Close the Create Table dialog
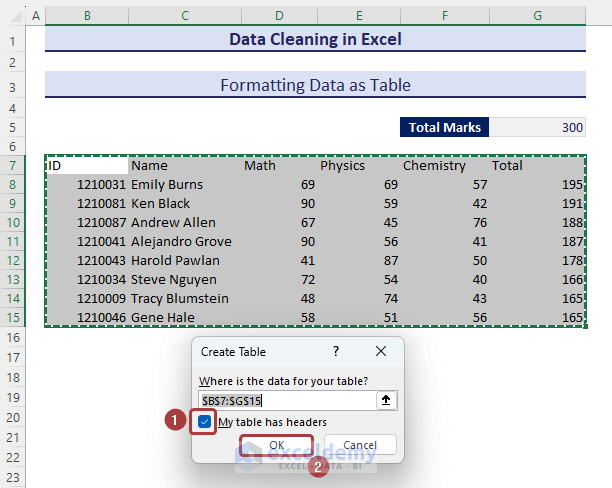The image size is (612, 488). pyautogui.click(x=381, y=352)
